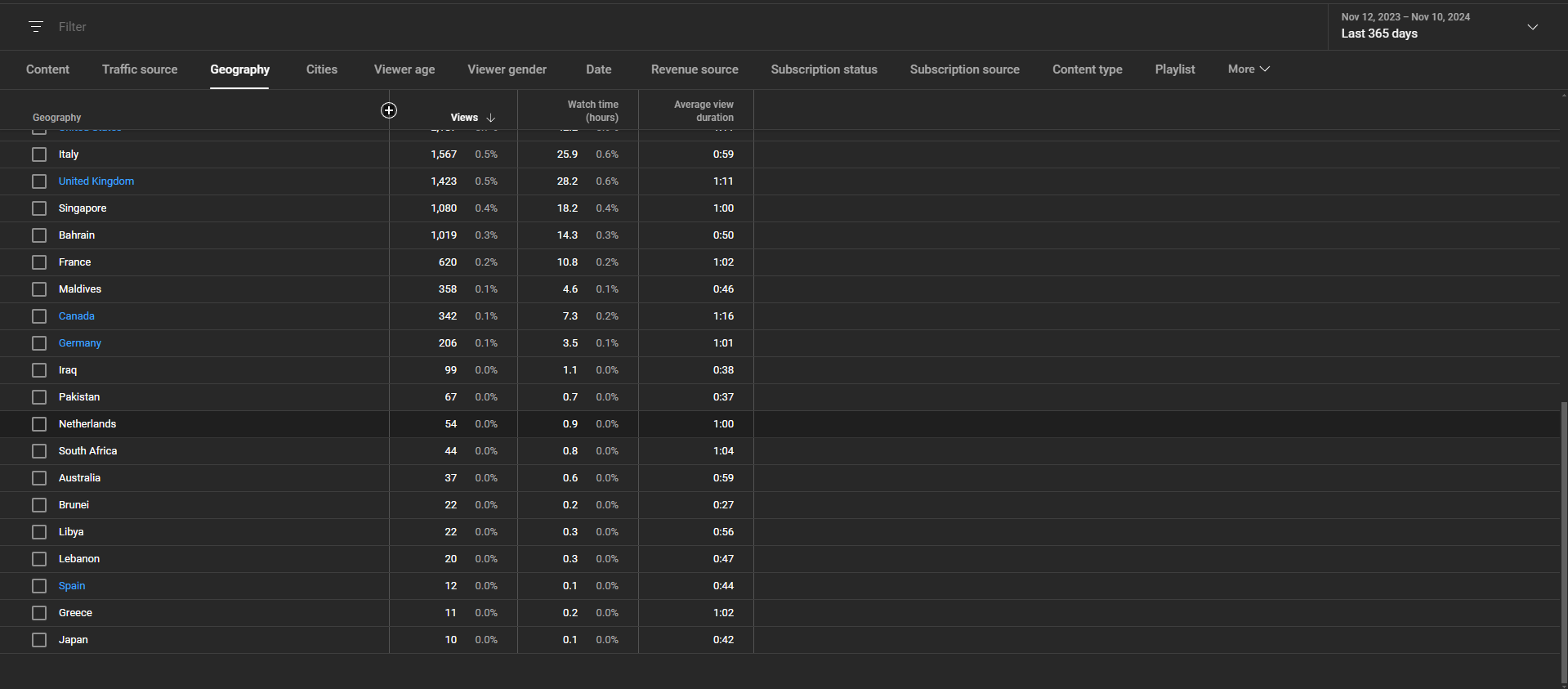Viewport: 1568px width, 689px height.
Task: Tick the Italy row checkbox
Action: click(39, 154)
